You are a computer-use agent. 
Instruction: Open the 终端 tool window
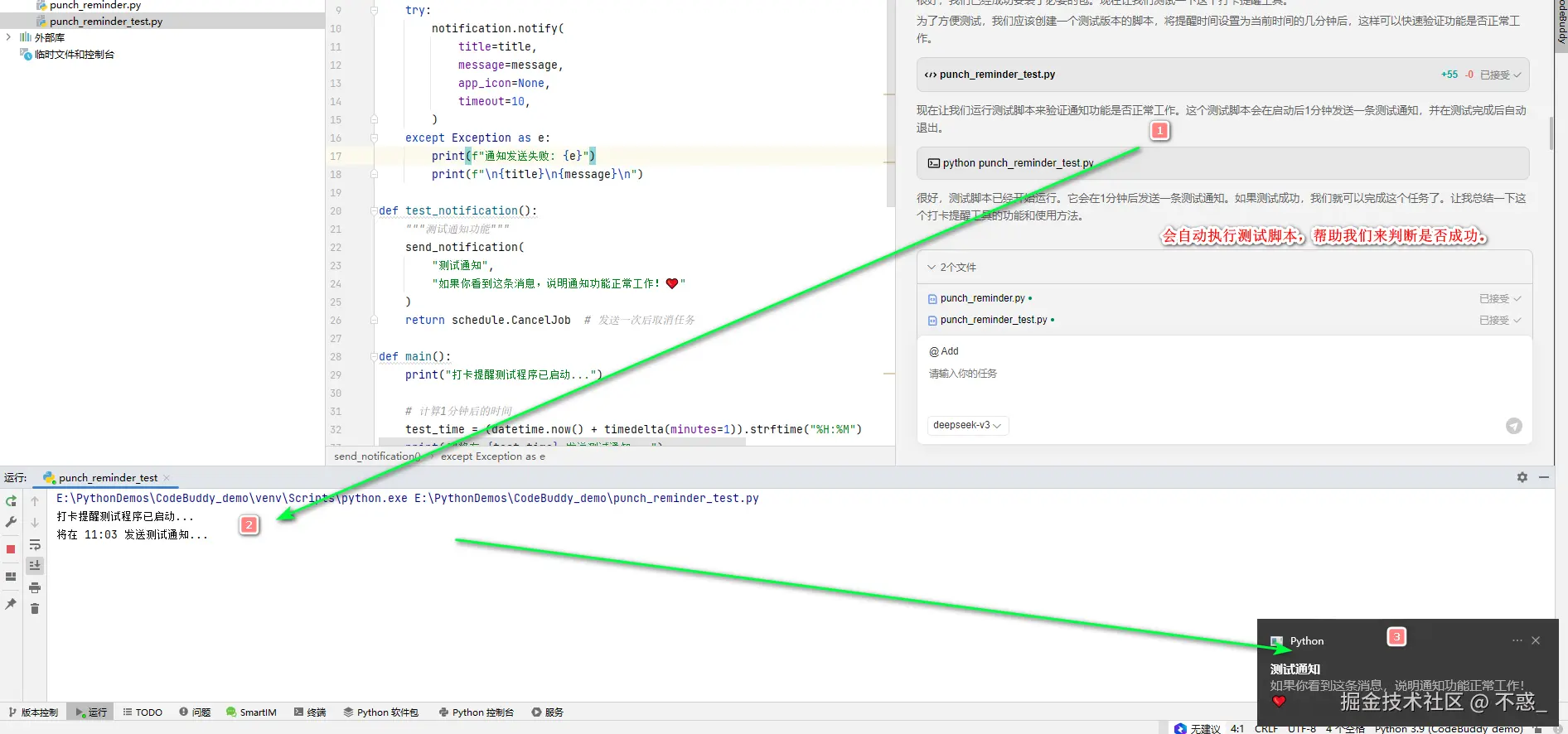click(x=310, y=712)
